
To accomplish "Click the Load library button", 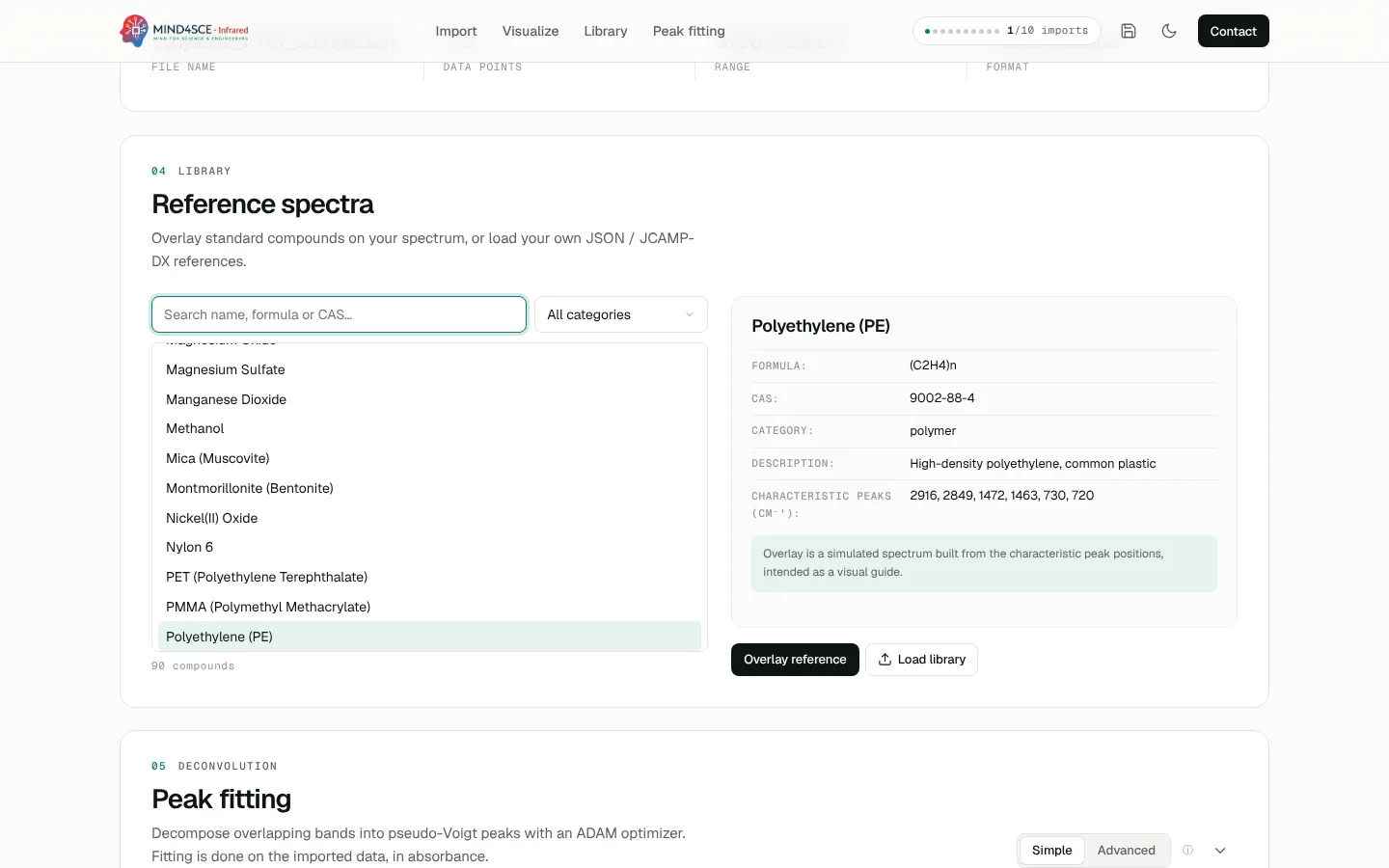I will (921, 660).
